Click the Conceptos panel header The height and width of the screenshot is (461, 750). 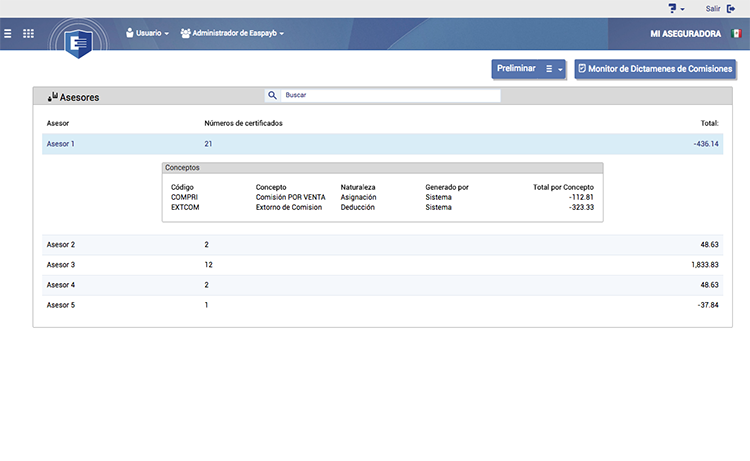coord(382,168)
